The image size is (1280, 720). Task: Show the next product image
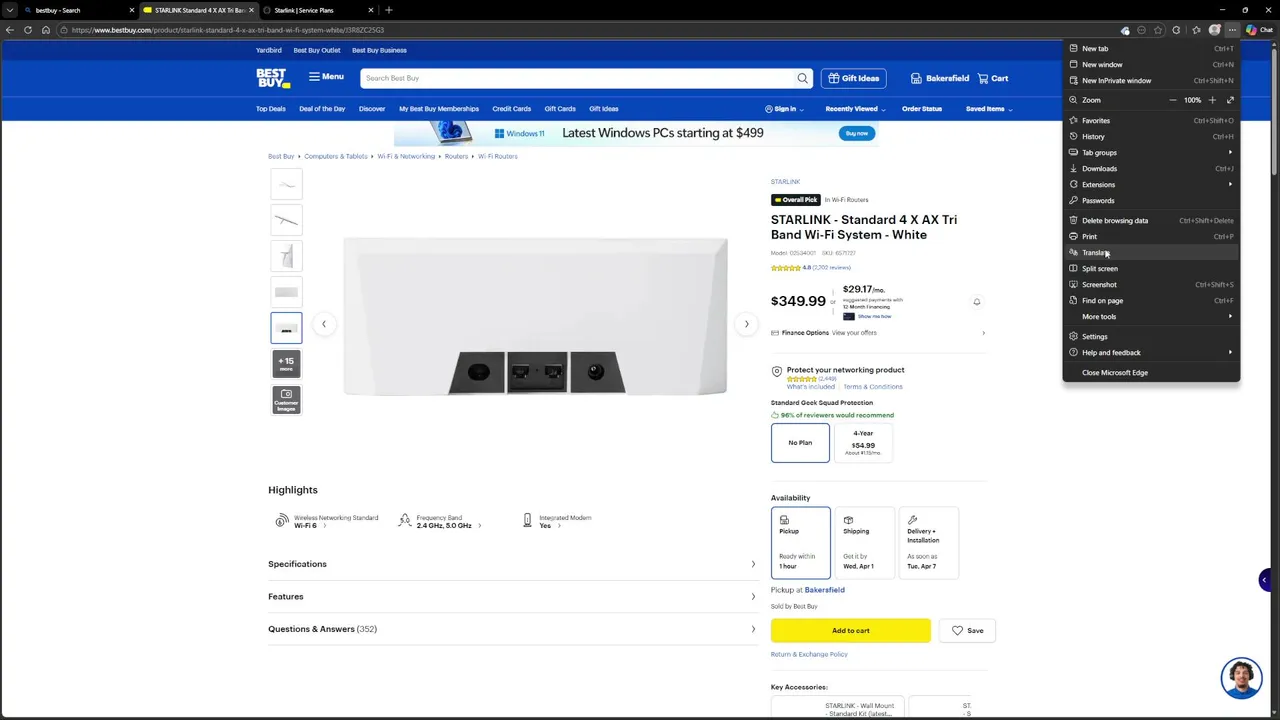pyautogui.click(x=746, y=324)
